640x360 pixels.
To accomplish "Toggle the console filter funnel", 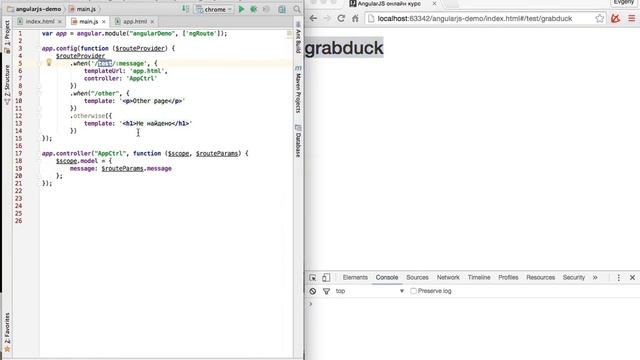I will [x=326, y=291].
